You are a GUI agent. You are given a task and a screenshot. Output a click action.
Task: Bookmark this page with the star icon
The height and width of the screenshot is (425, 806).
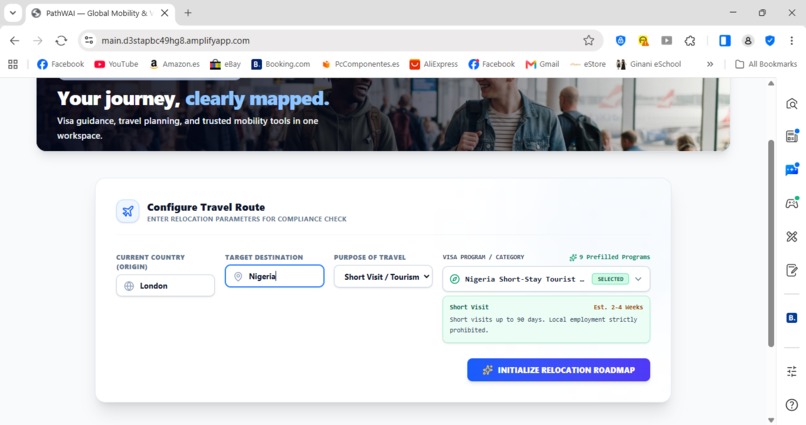tap(589, 40)
